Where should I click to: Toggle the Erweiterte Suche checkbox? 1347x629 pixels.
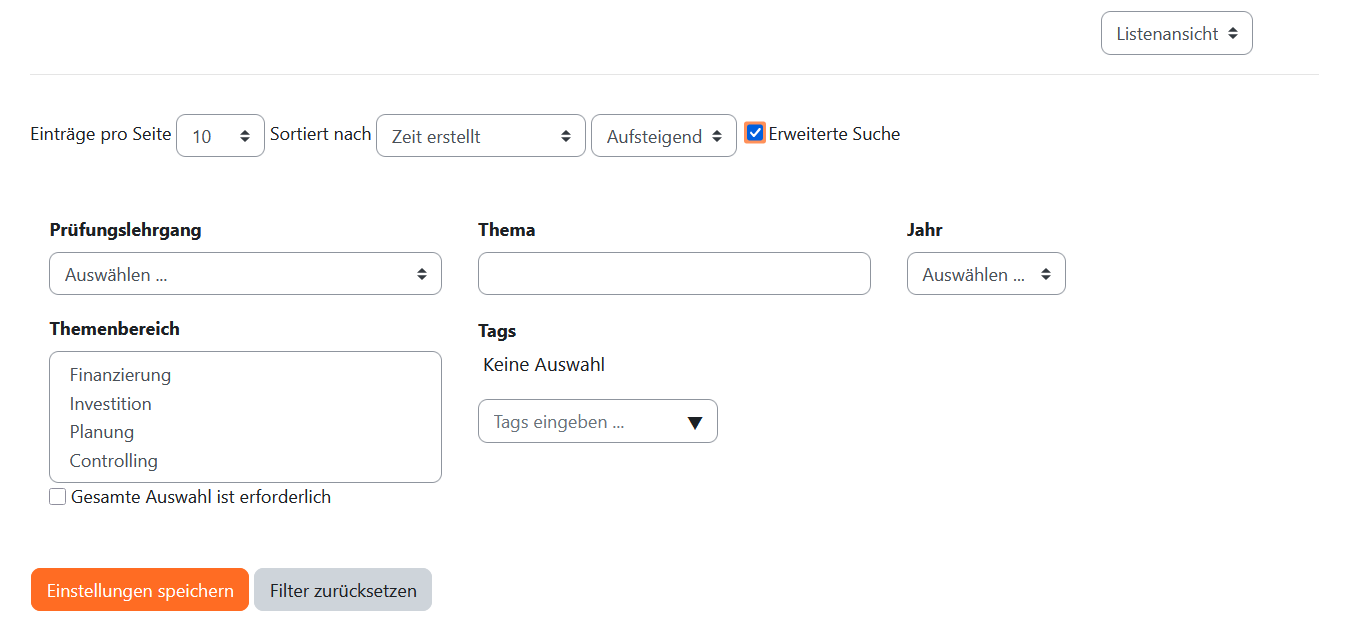point(755,133)
